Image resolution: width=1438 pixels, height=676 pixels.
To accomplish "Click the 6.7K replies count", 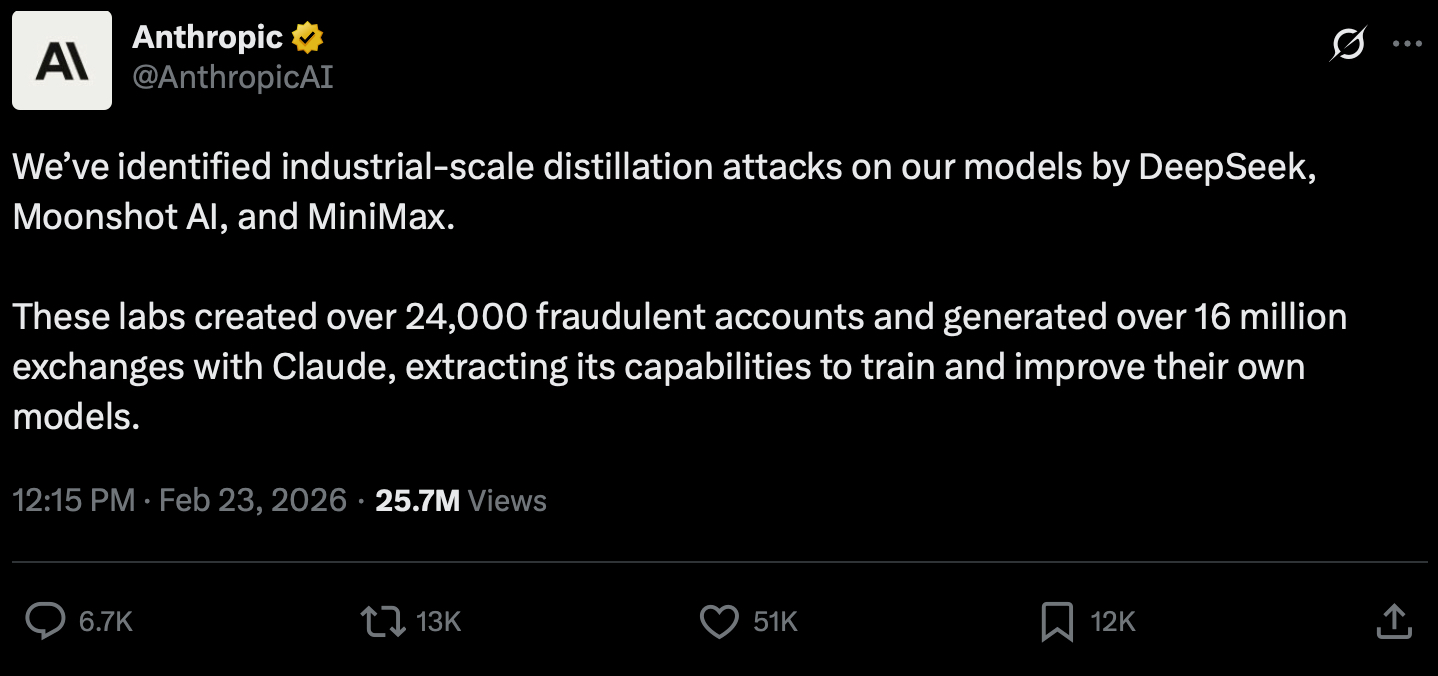I will coord(105,622).
